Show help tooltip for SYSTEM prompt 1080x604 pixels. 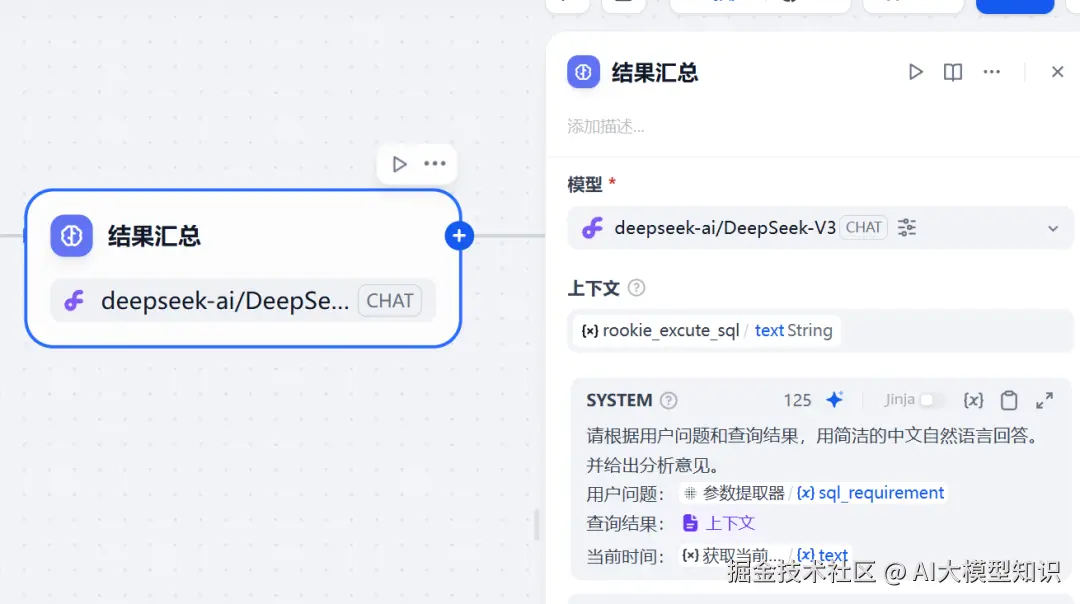tap(668, 400)
